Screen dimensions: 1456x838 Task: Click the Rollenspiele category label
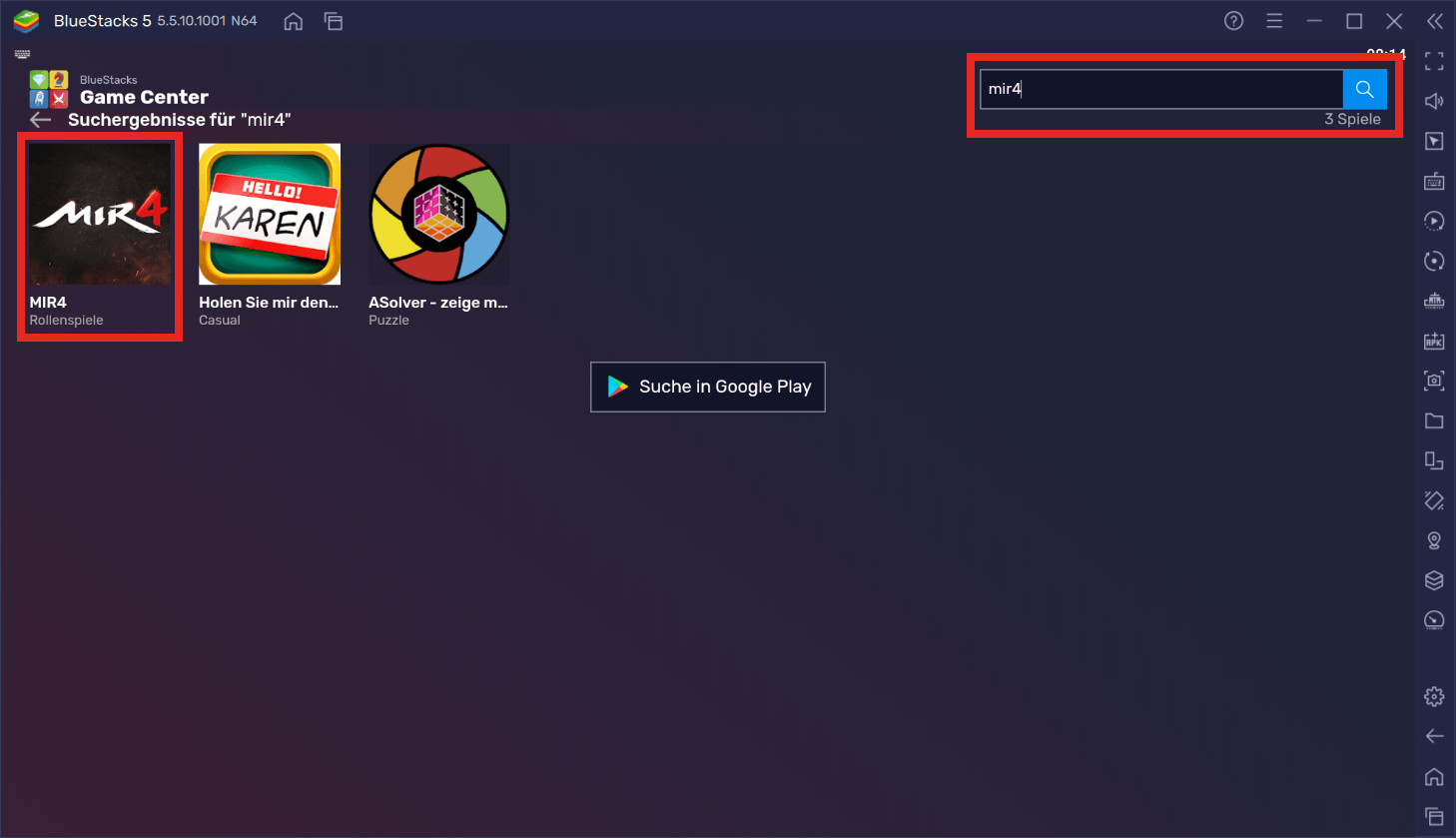[66, 321]
